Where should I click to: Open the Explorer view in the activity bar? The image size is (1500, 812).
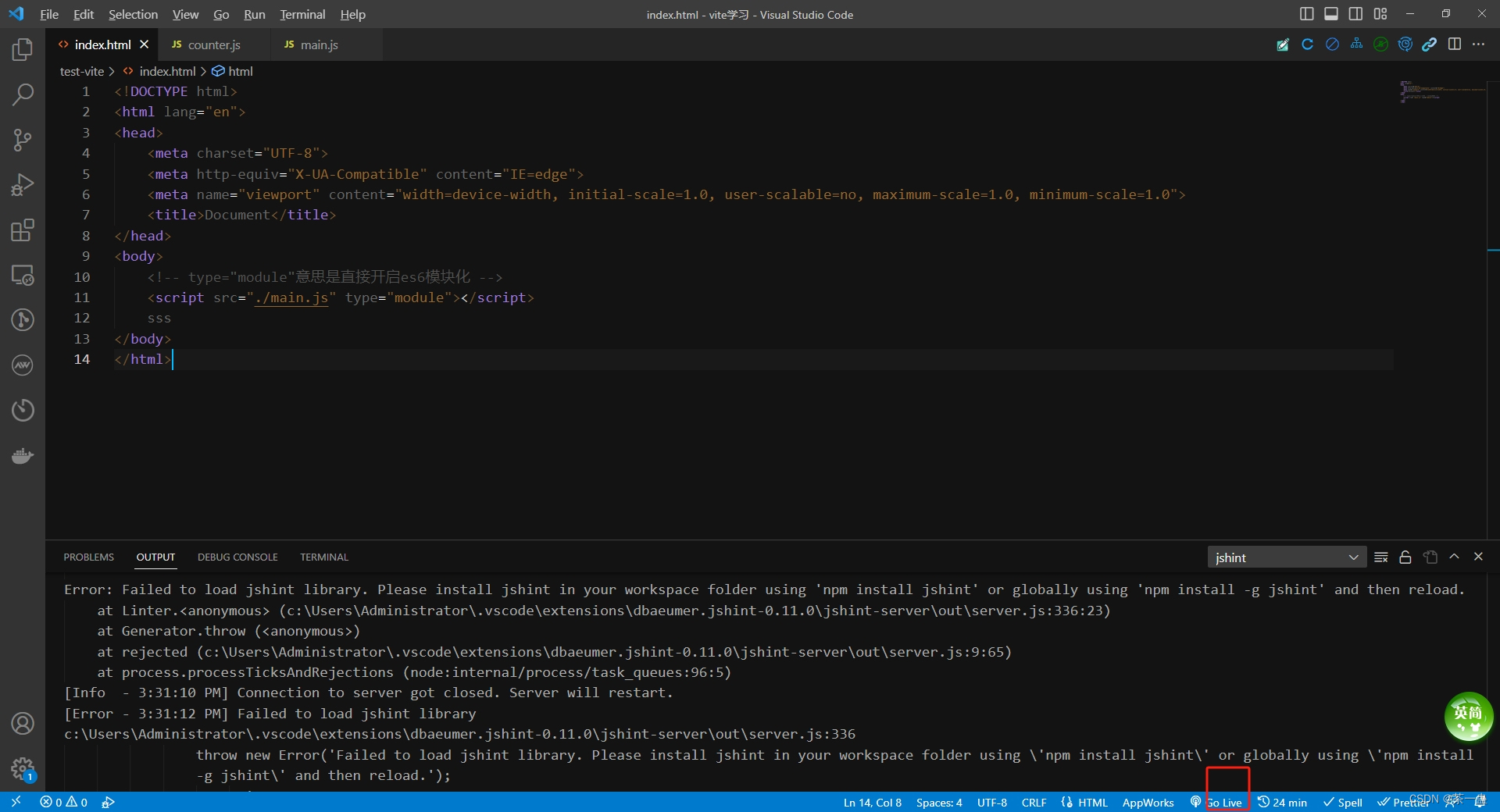pos(23,49)
